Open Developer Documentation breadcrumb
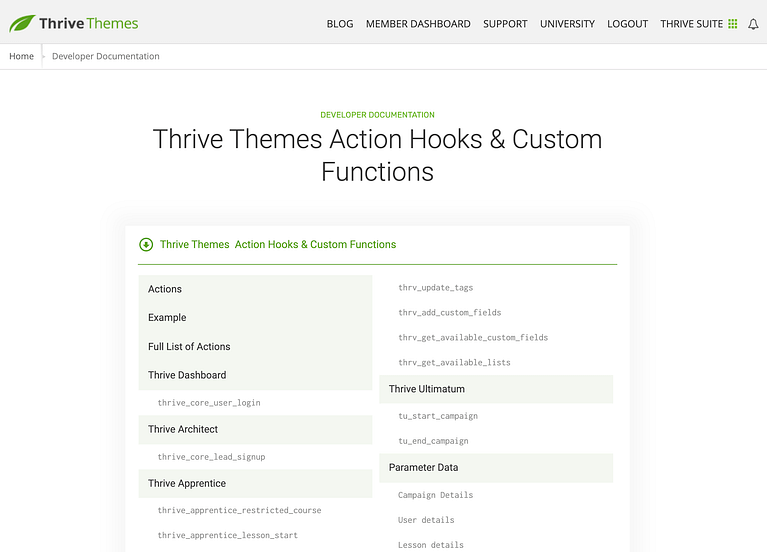The image size is (767, 552). point(106,56)
